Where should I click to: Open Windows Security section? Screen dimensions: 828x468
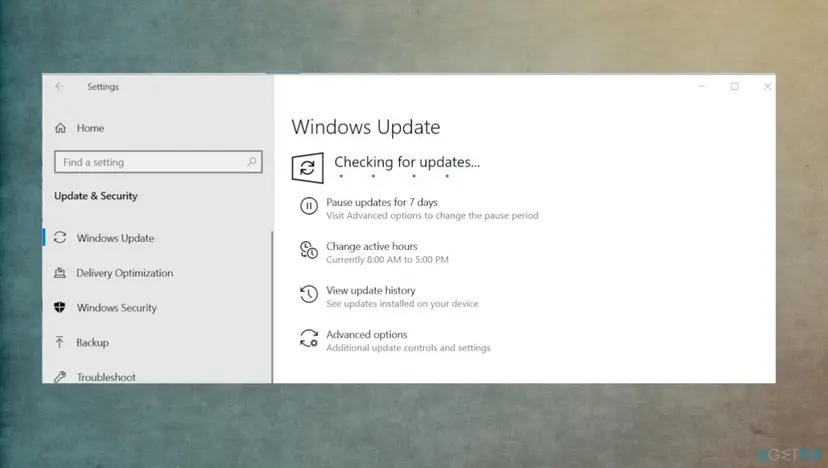pos(117,308)
